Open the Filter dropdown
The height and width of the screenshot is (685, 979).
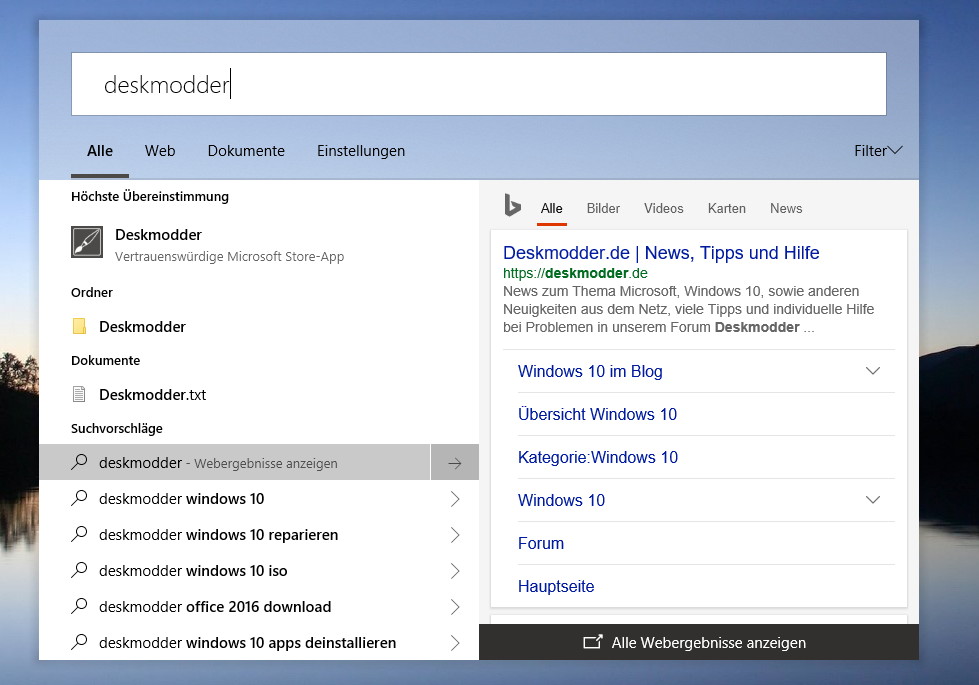point(878,150)
